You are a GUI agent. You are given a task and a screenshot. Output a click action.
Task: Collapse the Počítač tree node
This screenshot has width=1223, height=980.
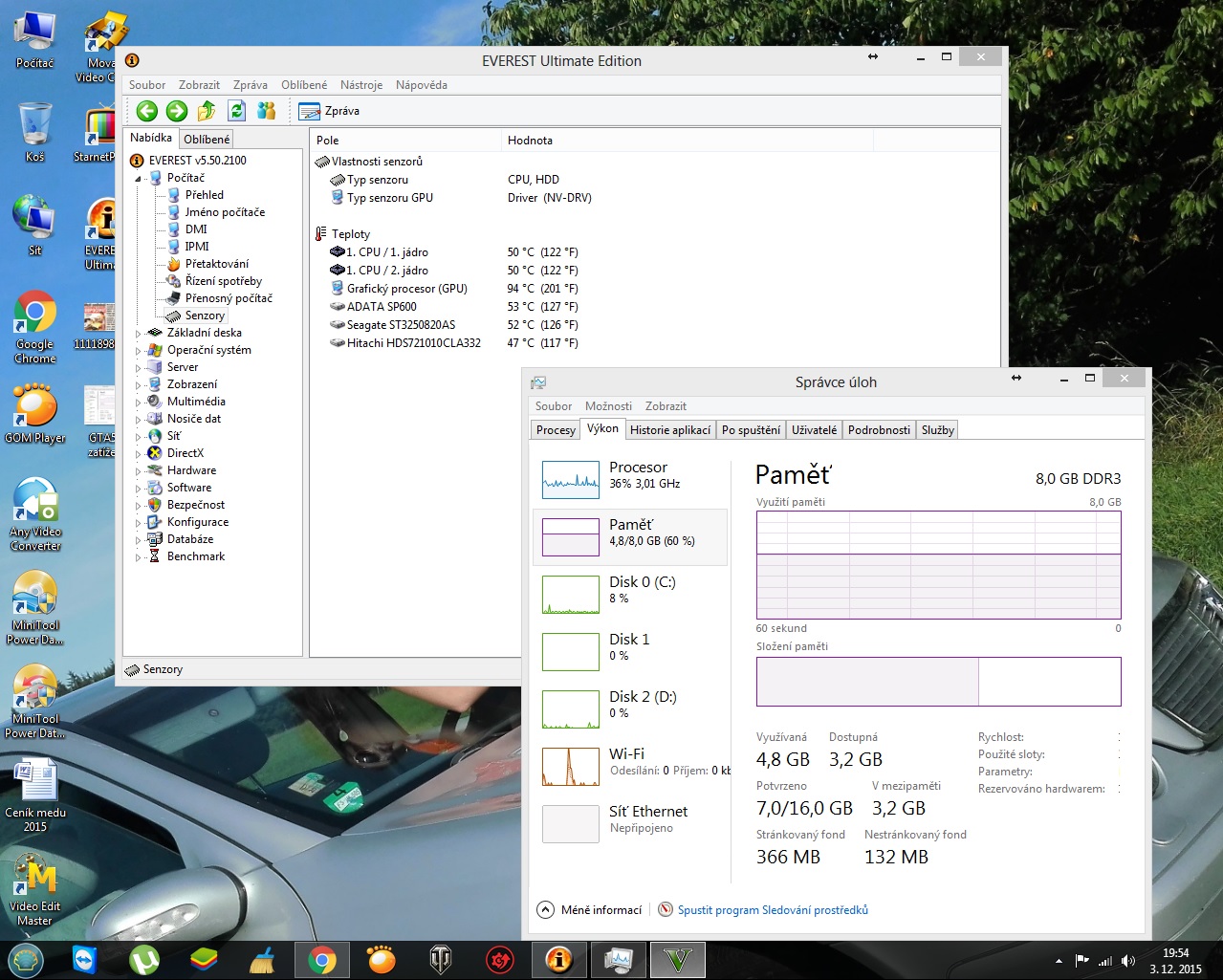click(x=138, y=179)
